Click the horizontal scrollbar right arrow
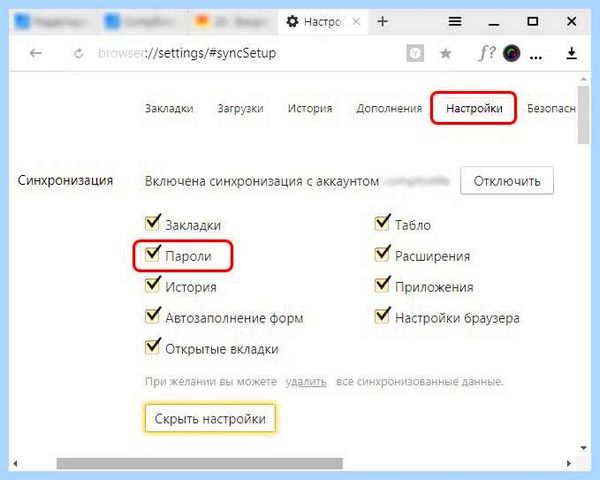Screen dimensions: 600x480 569,464
